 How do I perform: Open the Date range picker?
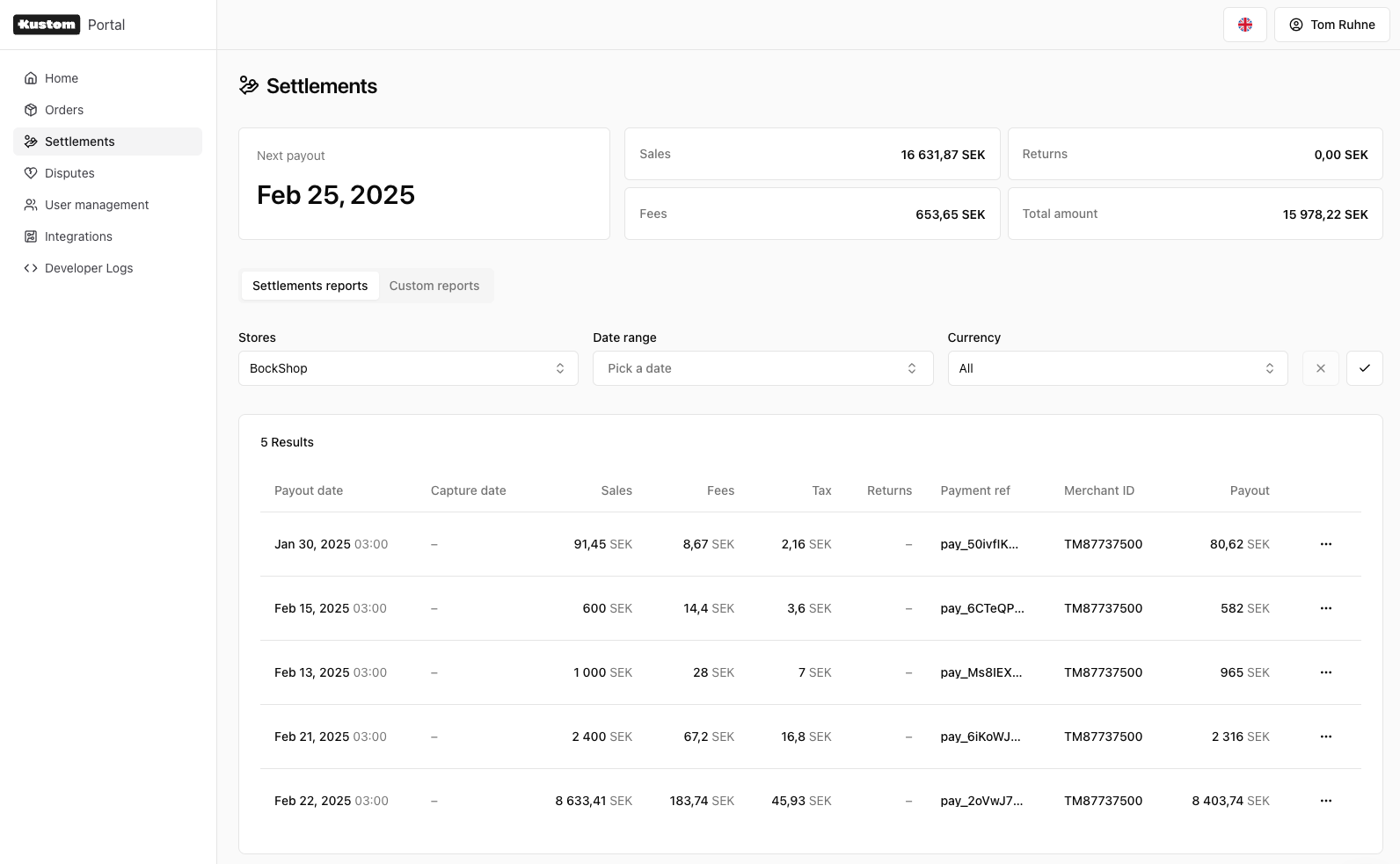(x=762, y=368)
